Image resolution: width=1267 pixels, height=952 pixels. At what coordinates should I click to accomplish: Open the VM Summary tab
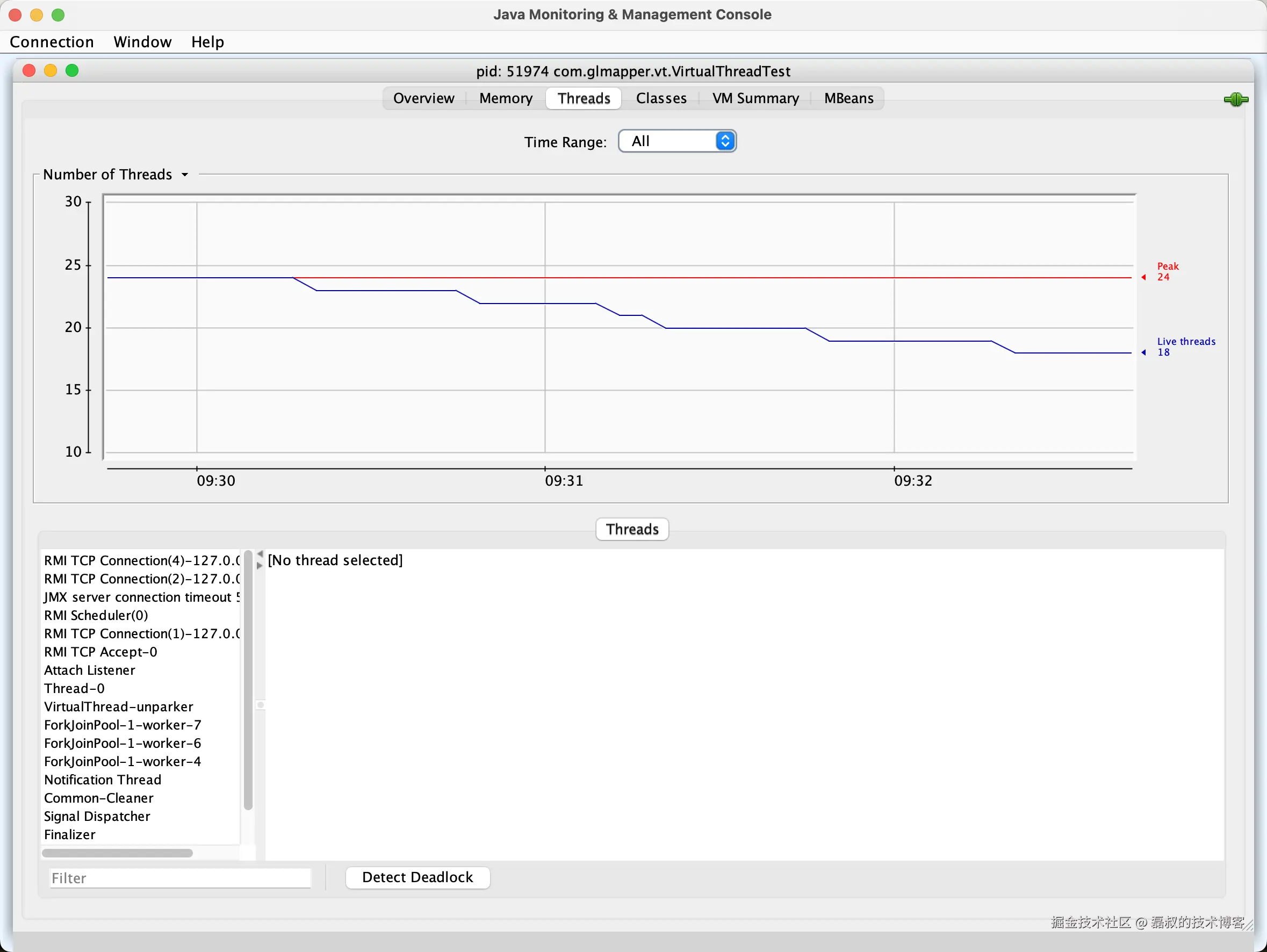(755, 98)
